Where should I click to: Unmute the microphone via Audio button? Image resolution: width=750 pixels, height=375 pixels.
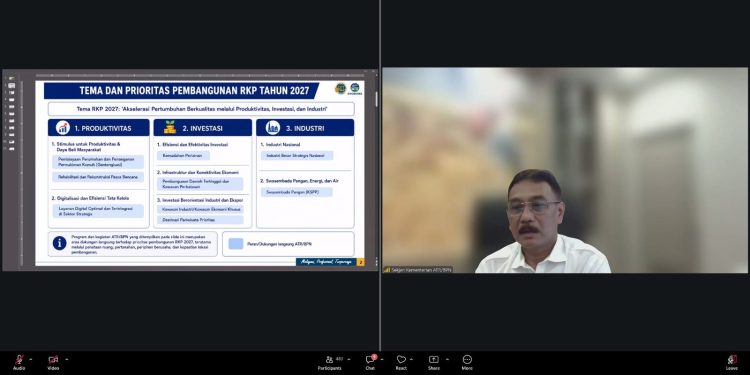tap(19, 362)
